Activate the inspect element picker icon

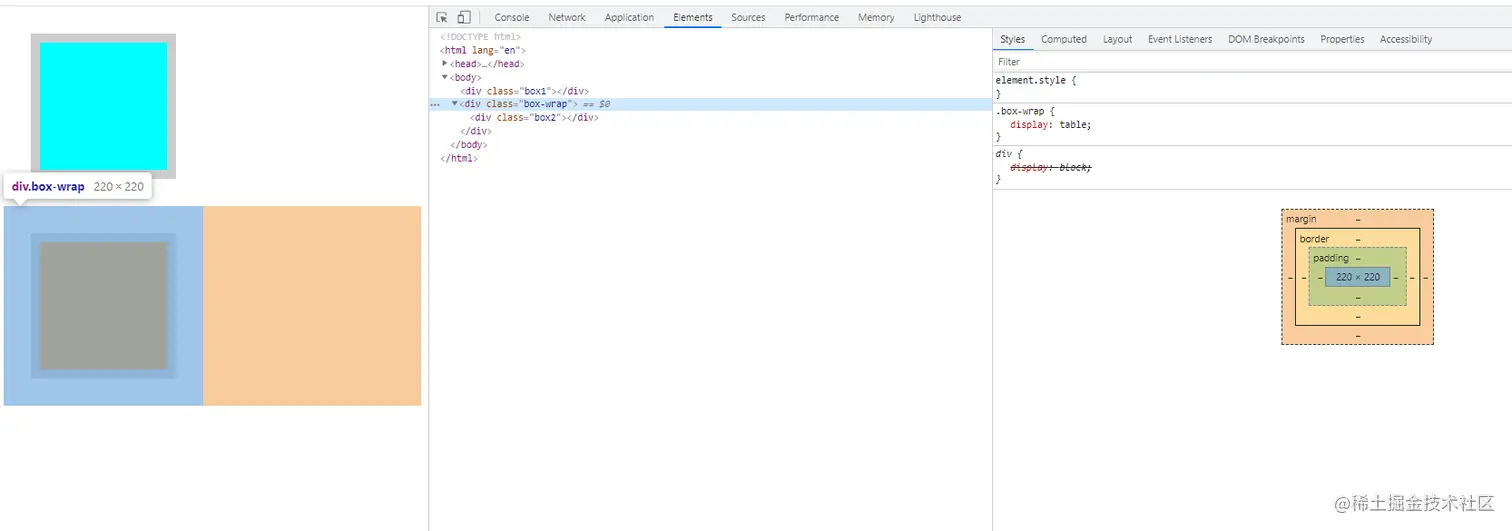442,17
